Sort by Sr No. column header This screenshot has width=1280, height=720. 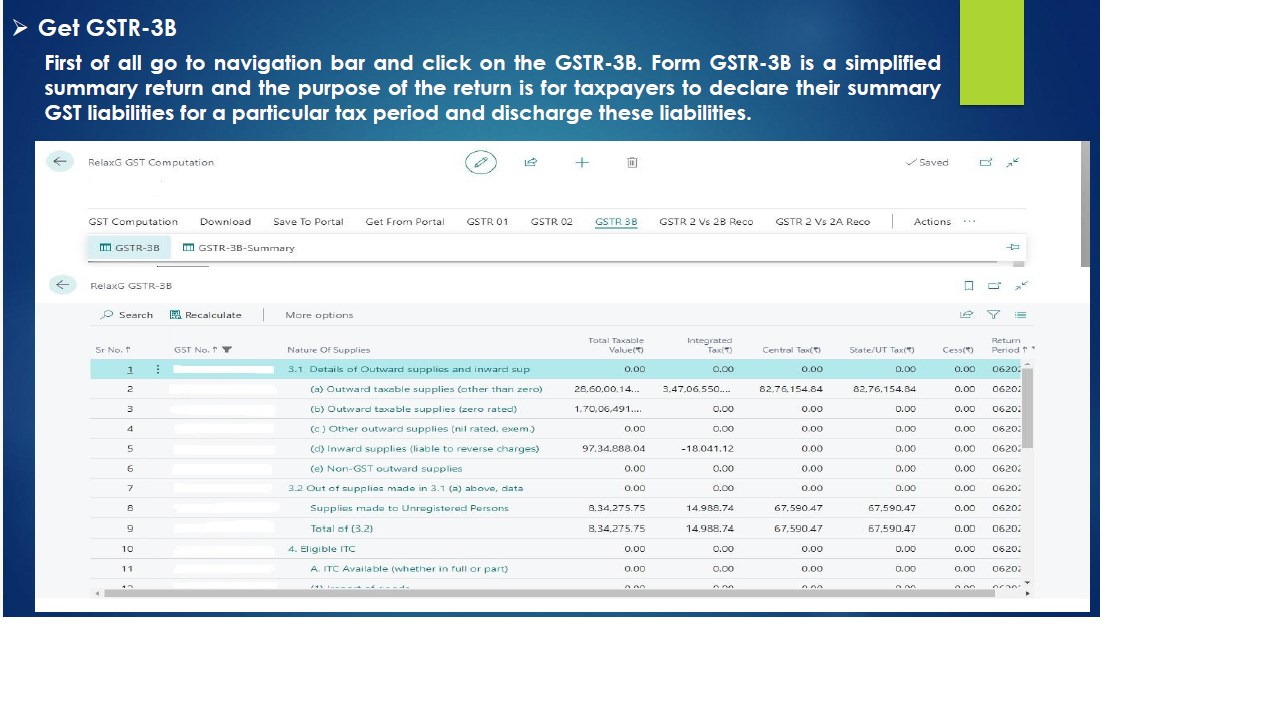(x=113, y=350)
